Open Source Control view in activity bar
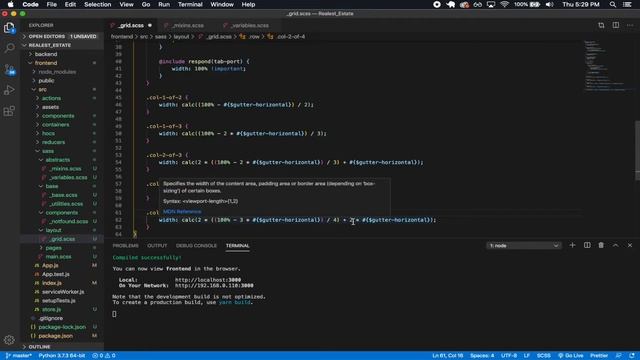The width and height of the screenshot is (640, 360). (9, 69)
